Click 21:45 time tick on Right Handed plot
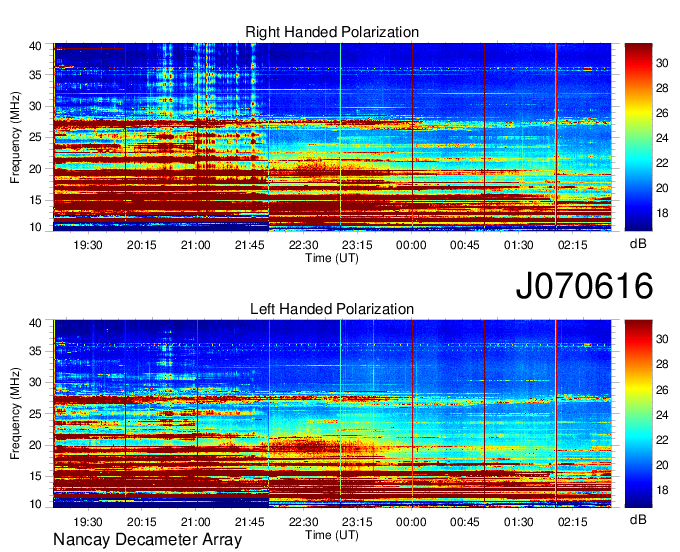This screenshot has width=680, height=552. 249,245
